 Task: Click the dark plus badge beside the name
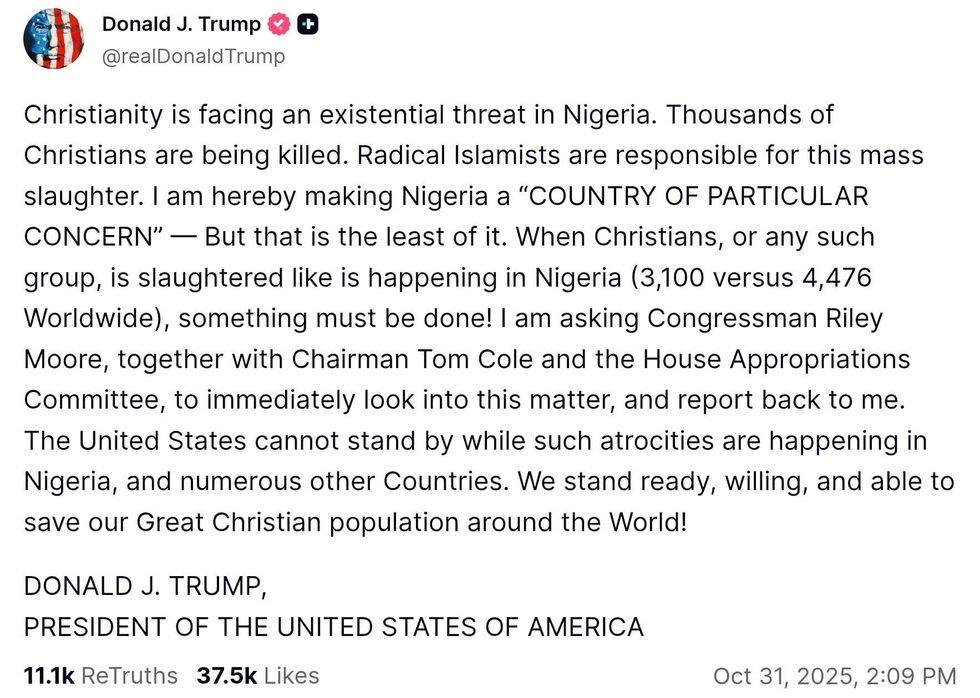pyautogui.click(x=309, y=25)
